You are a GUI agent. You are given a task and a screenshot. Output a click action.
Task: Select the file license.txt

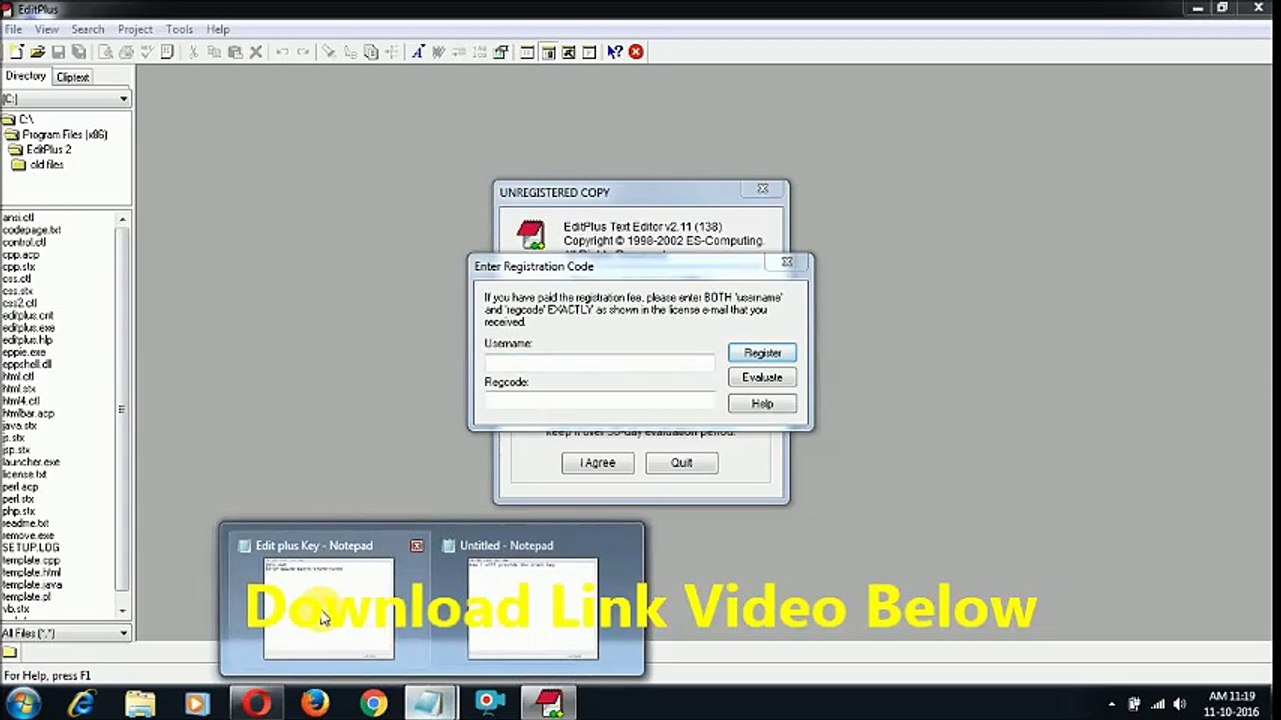click(x=24, y=474)
